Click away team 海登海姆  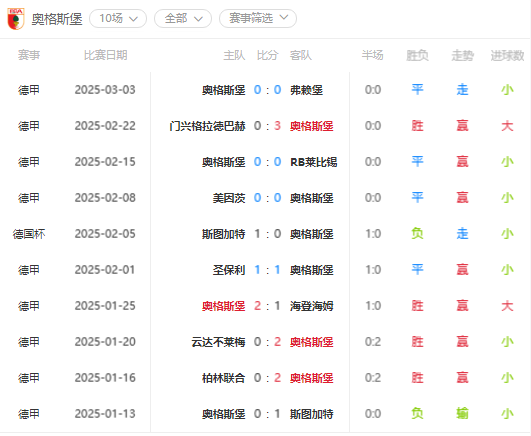[312, 306]
